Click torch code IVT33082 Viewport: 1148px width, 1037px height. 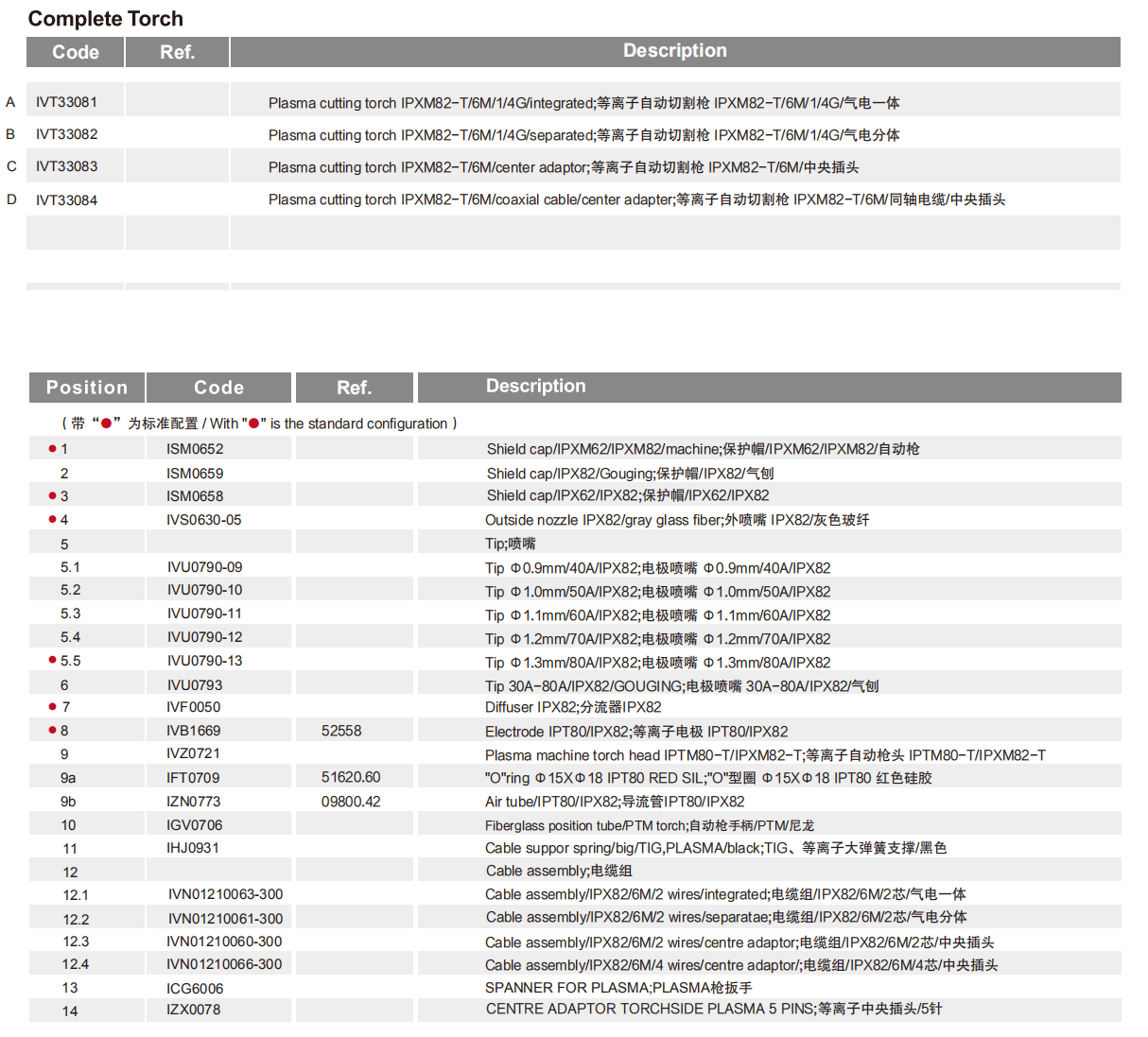coord(66,134)
